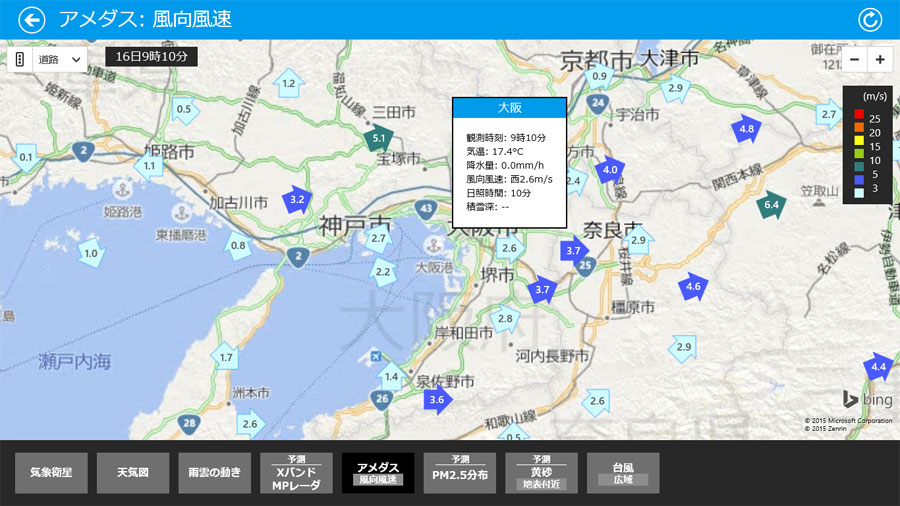
Task: Select the 4.8 wind arrow marker
Action: pos(747,129)
